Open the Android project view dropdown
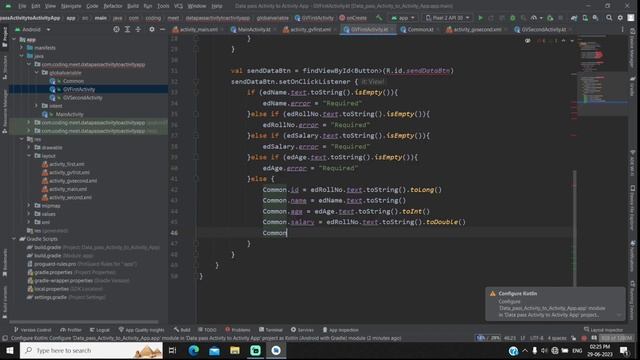This screenshot has height=360, width=640. (33, 29)
